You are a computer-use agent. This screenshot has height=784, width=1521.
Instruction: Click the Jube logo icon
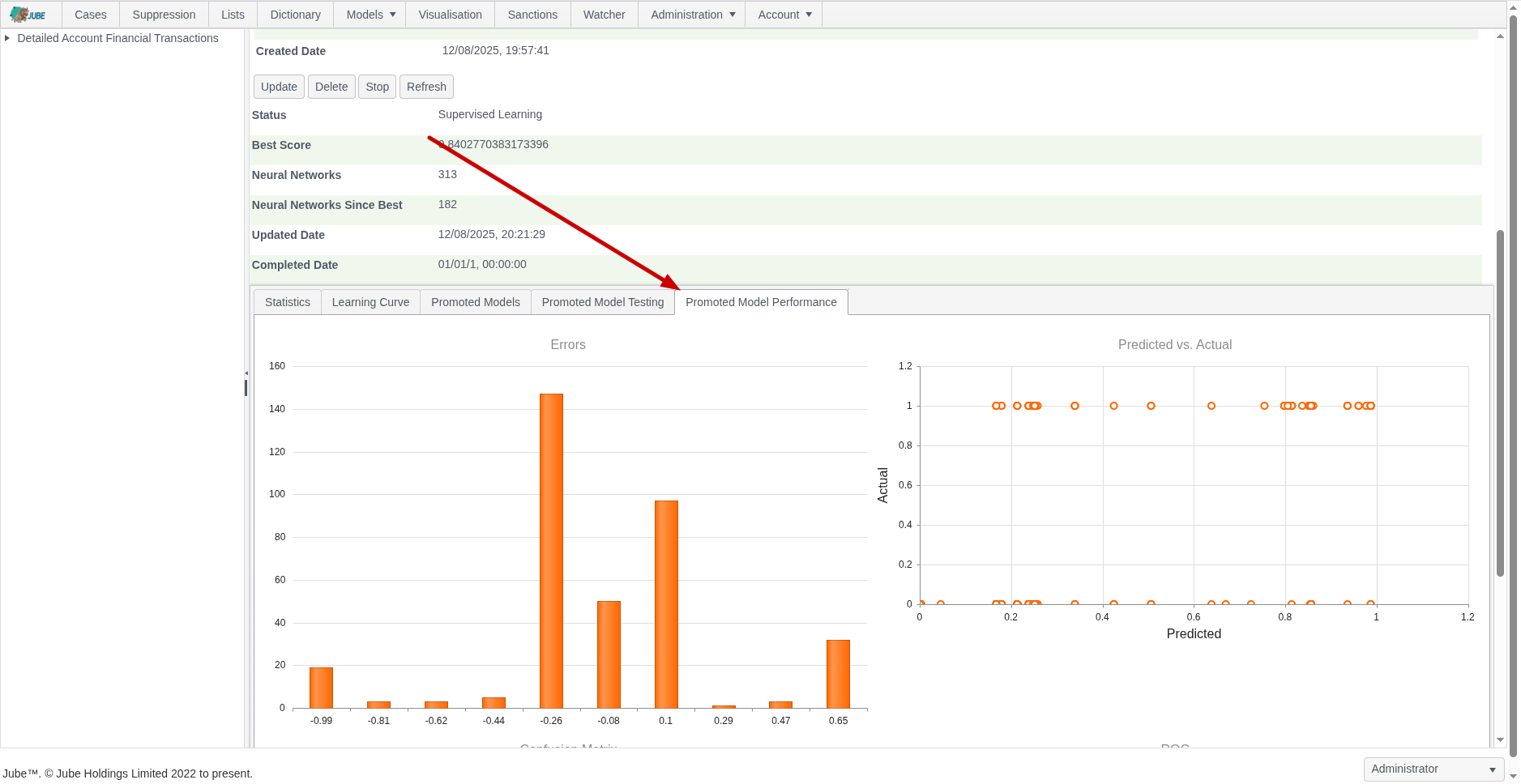28,15
